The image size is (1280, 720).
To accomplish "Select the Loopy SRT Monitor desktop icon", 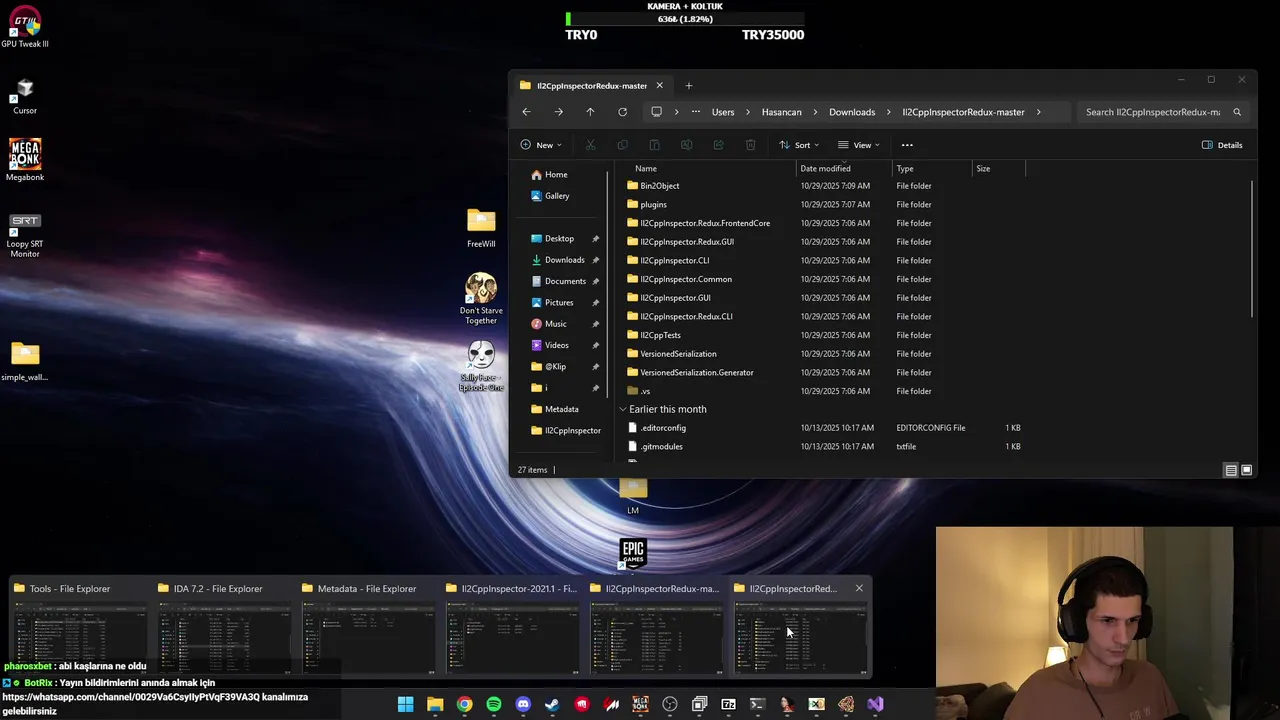I will pos(25,236).
